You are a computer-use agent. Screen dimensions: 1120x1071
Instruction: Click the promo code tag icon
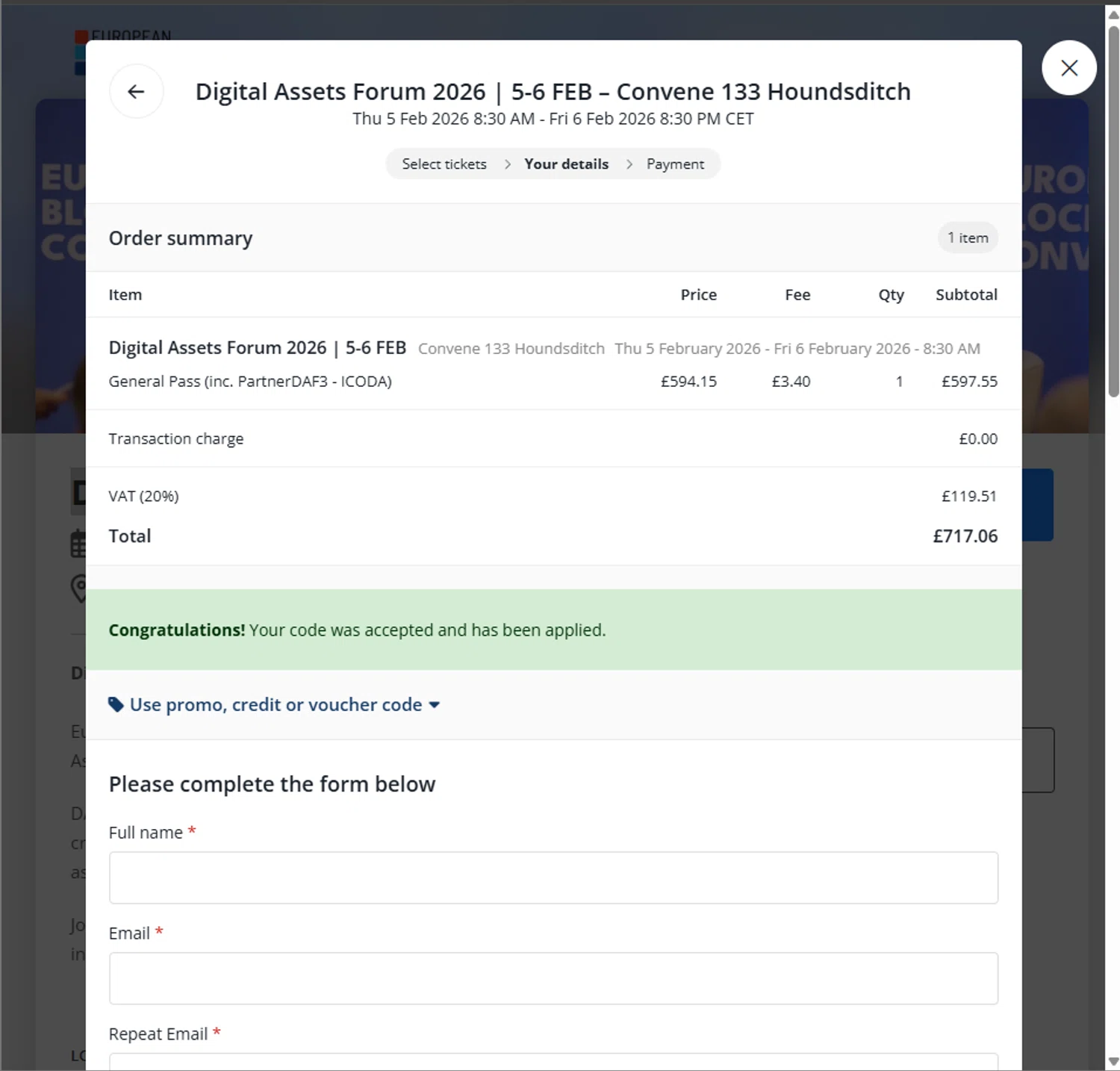pos(116,704)
